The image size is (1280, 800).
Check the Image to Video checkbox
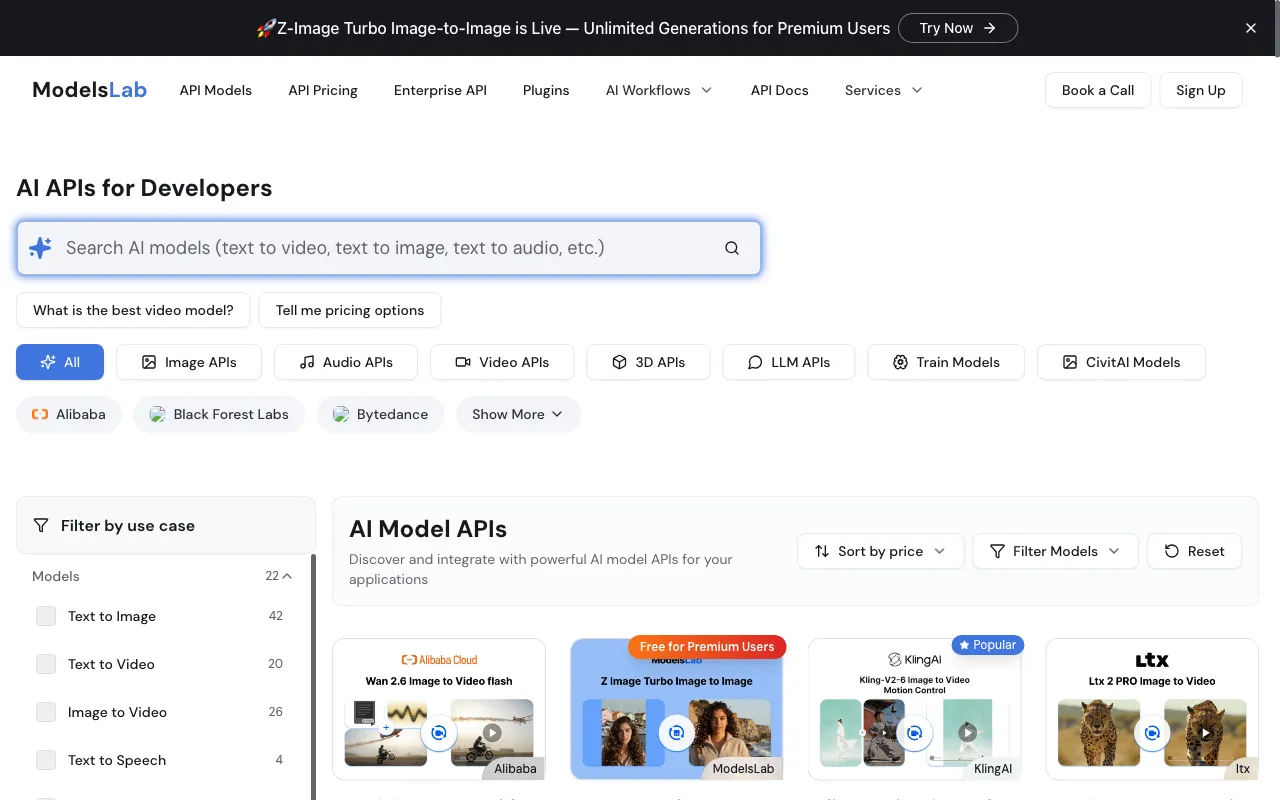point(46,712)
